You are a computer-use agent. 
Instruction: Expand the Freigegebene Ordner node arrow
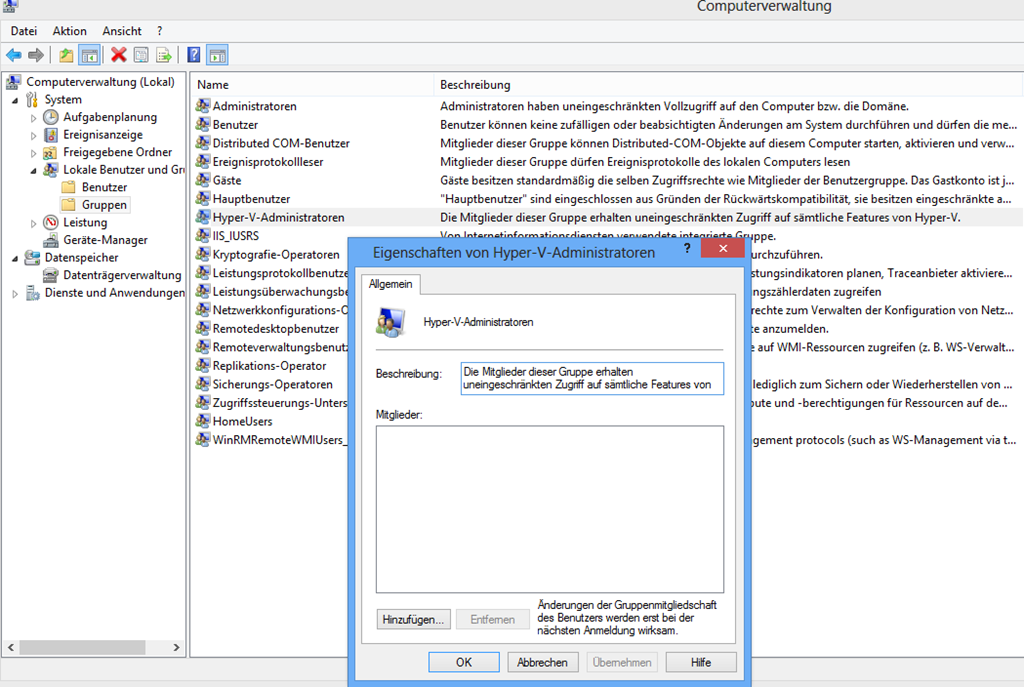click(x=33, y=153)
